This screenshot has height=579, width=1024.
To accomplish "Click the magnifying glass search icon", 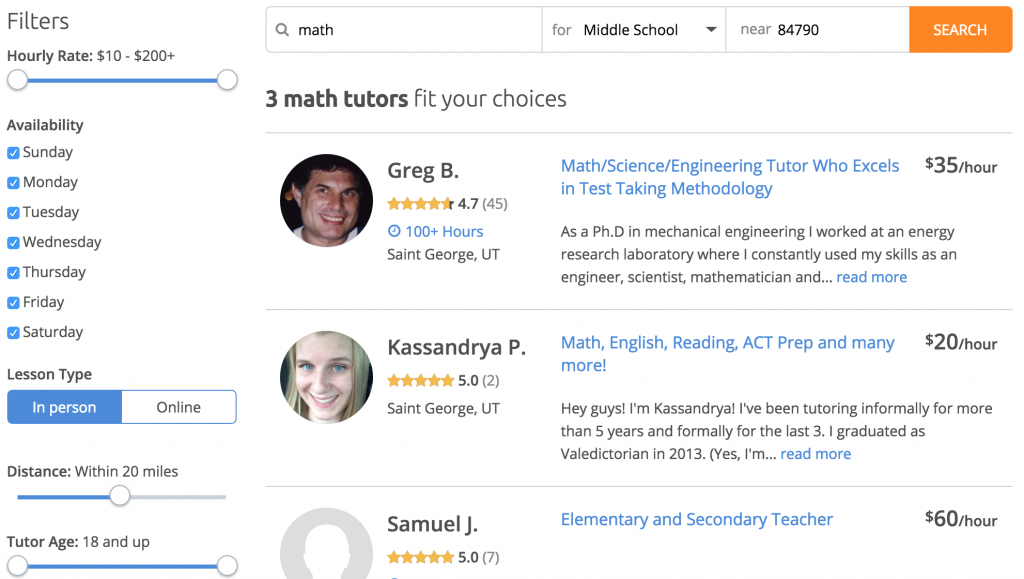I will (x=283, y=29).
